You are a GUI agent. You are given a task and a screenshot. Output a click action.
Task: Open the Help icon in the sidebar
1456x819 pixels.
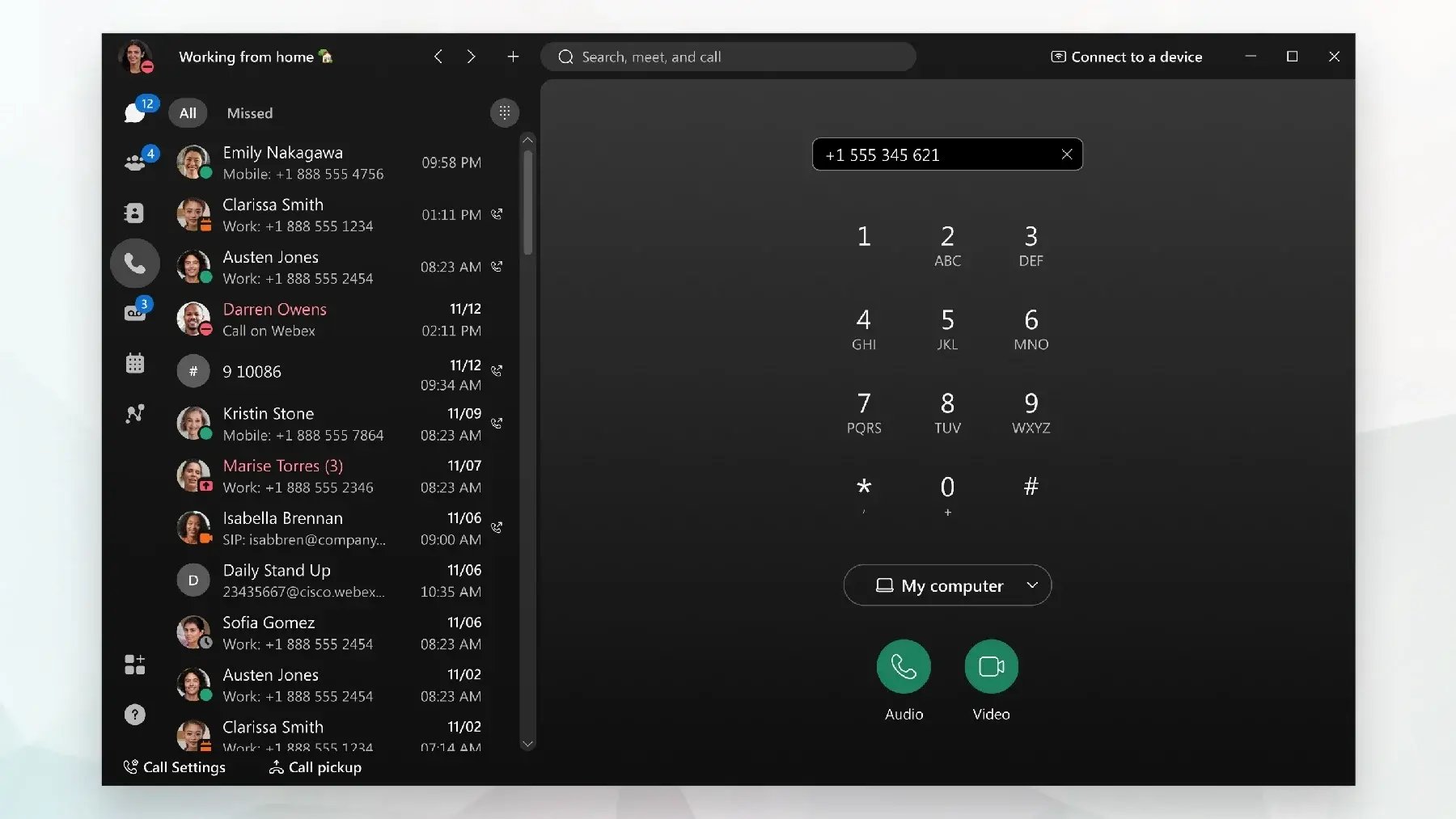coord(135,715)
